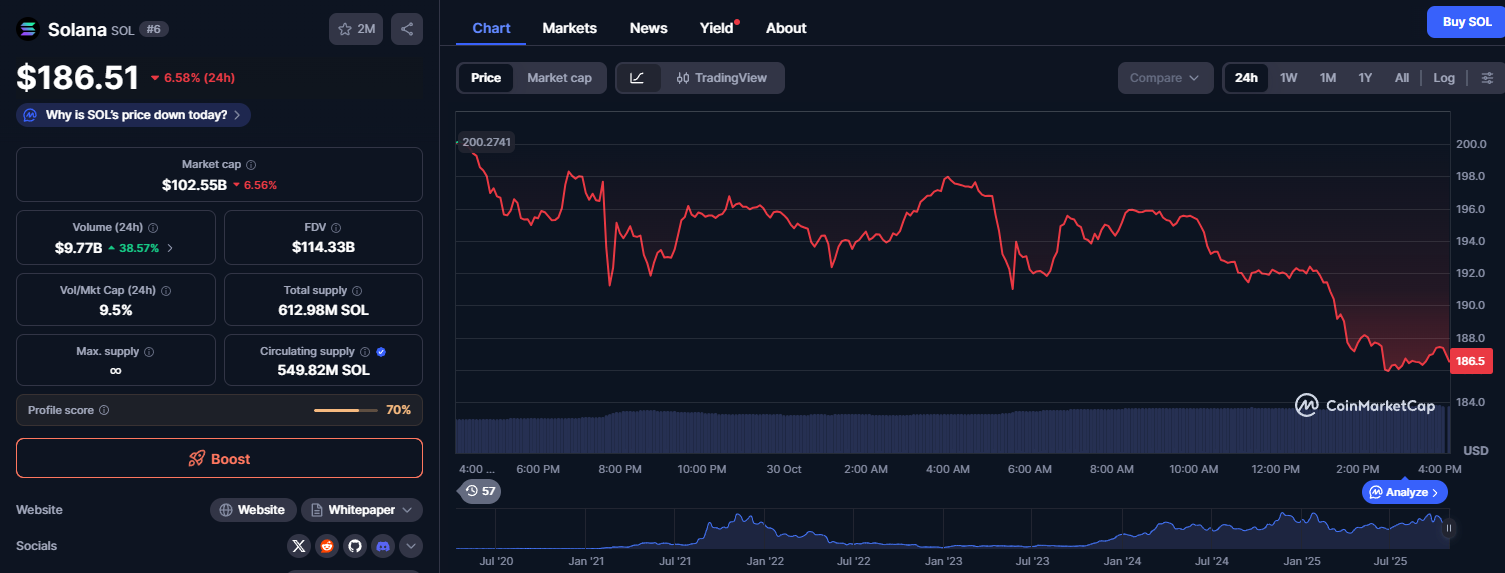
Task: Switch to TradingView chart mode
Action: tap(722, 78)
